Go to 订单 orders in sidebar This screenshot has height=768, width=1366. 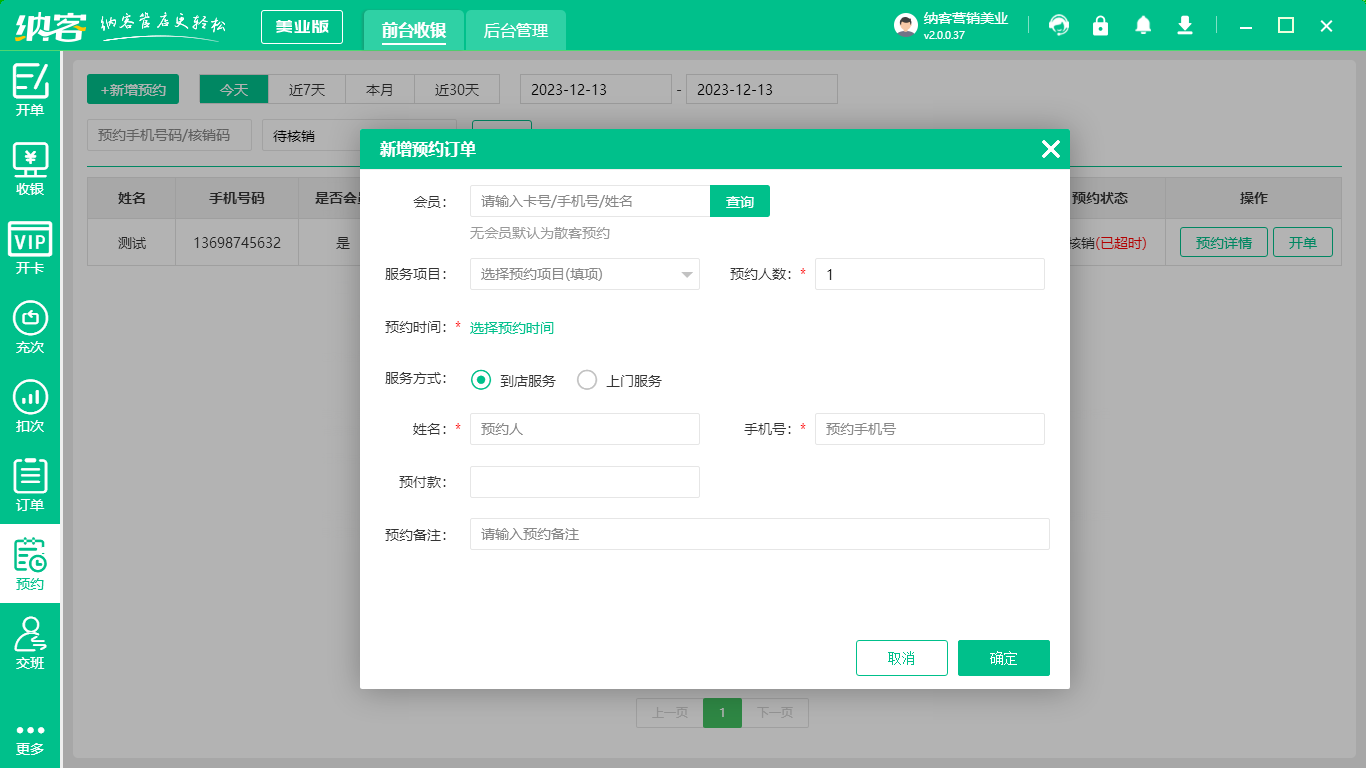tap(30, 485)
